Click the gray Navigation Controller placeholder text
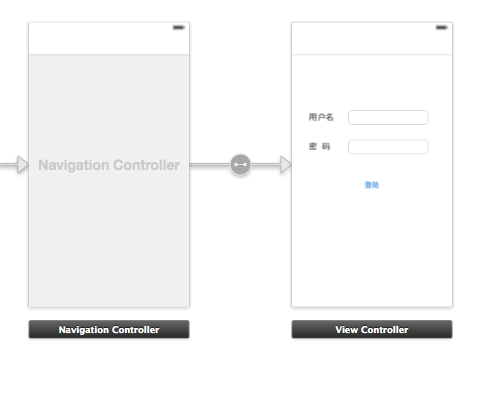Viewport: 490px width, 396px height. tap(109, 165)
